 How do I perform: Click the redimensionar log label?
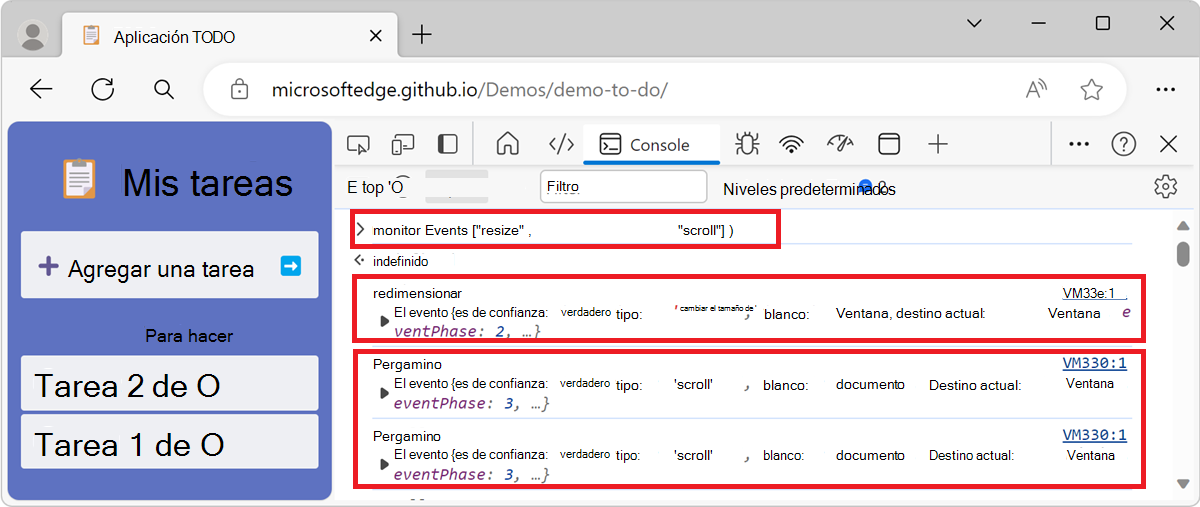tap(417, 294)
